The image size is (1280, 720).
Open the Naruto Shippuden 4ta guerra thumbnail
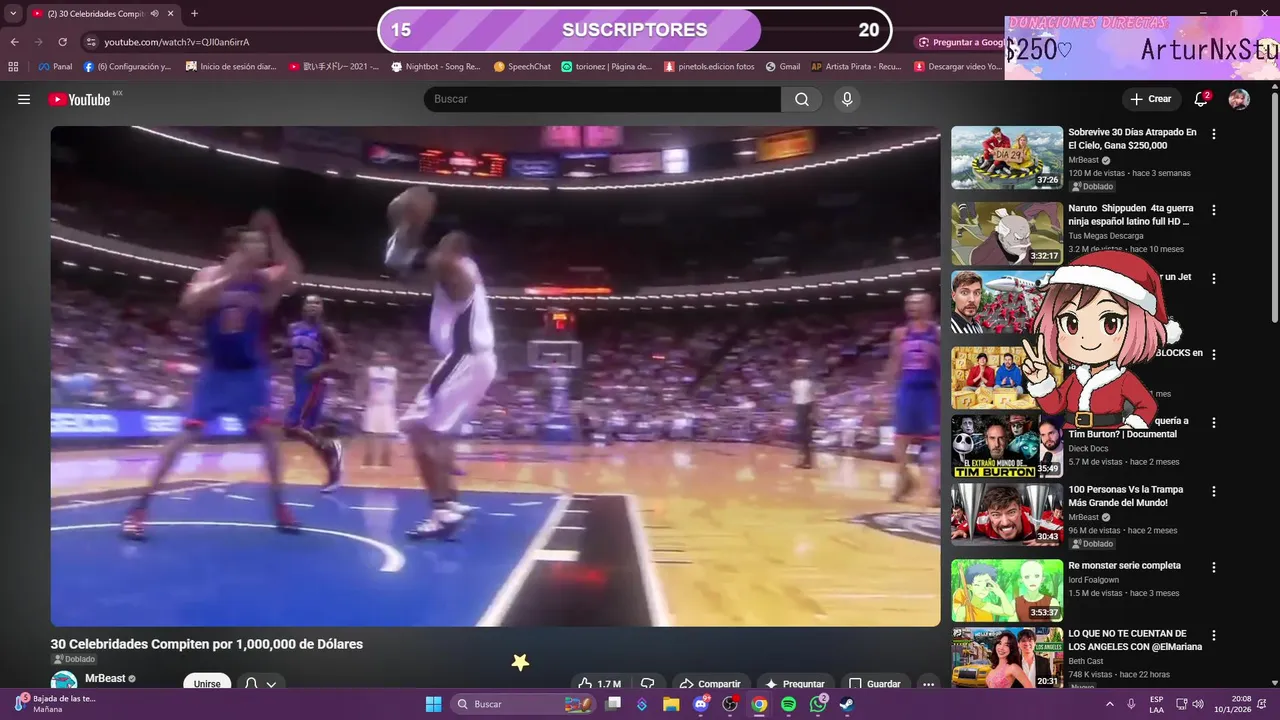pyautogui.click(x=1006, y=233)
